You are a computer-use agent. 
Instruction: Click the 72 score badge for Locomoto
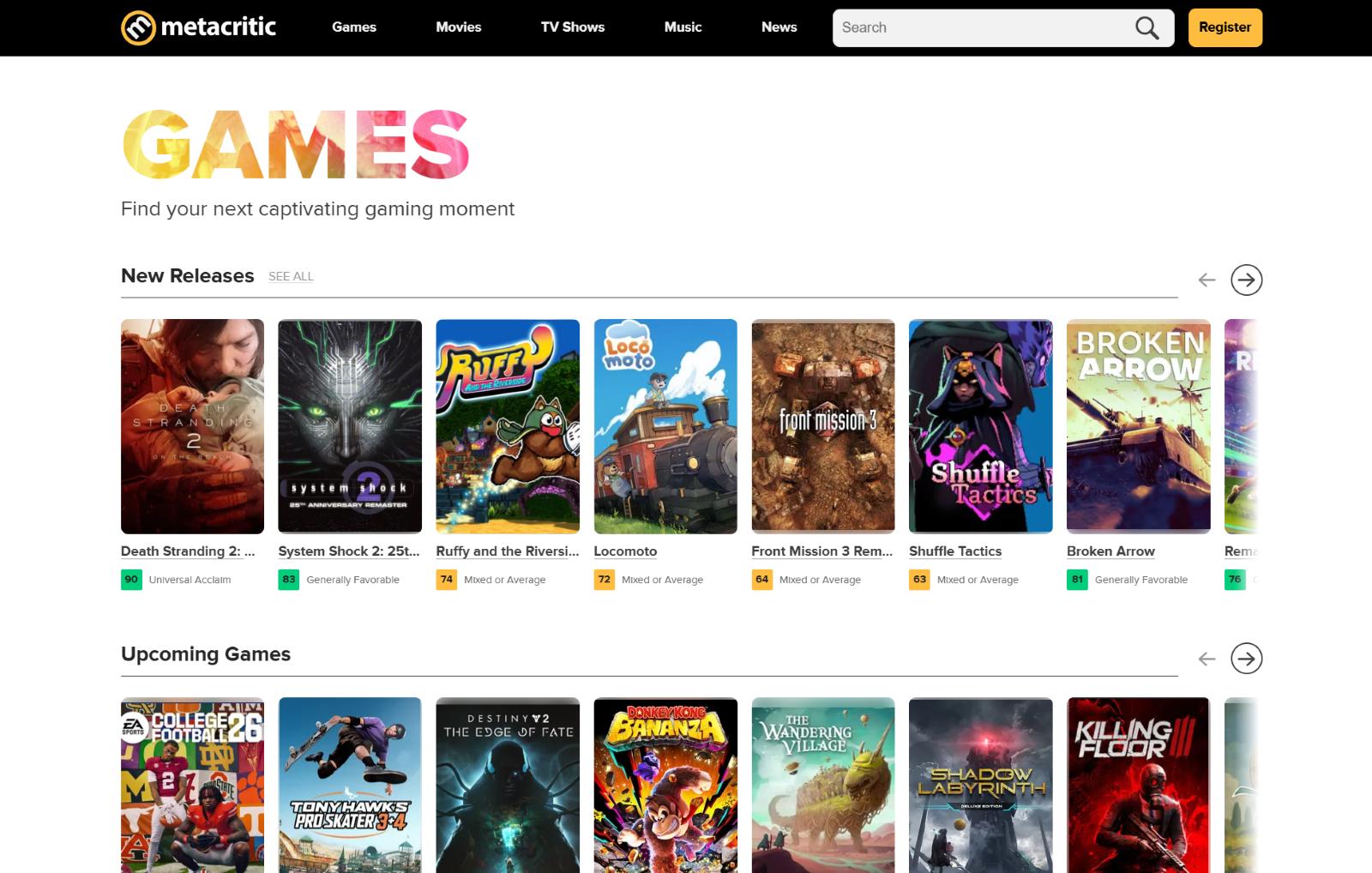coord(605,580)
